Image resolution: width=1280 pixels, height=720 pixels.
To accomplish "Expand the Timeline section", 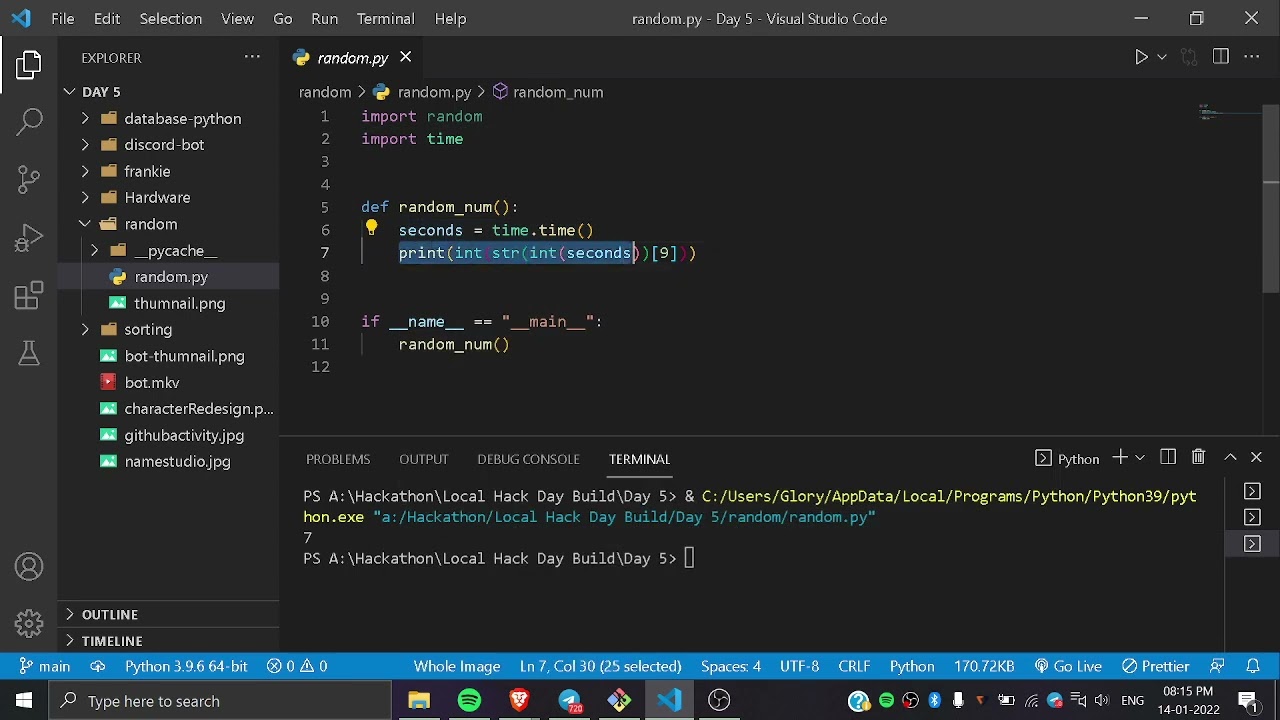I will [168, 641].
